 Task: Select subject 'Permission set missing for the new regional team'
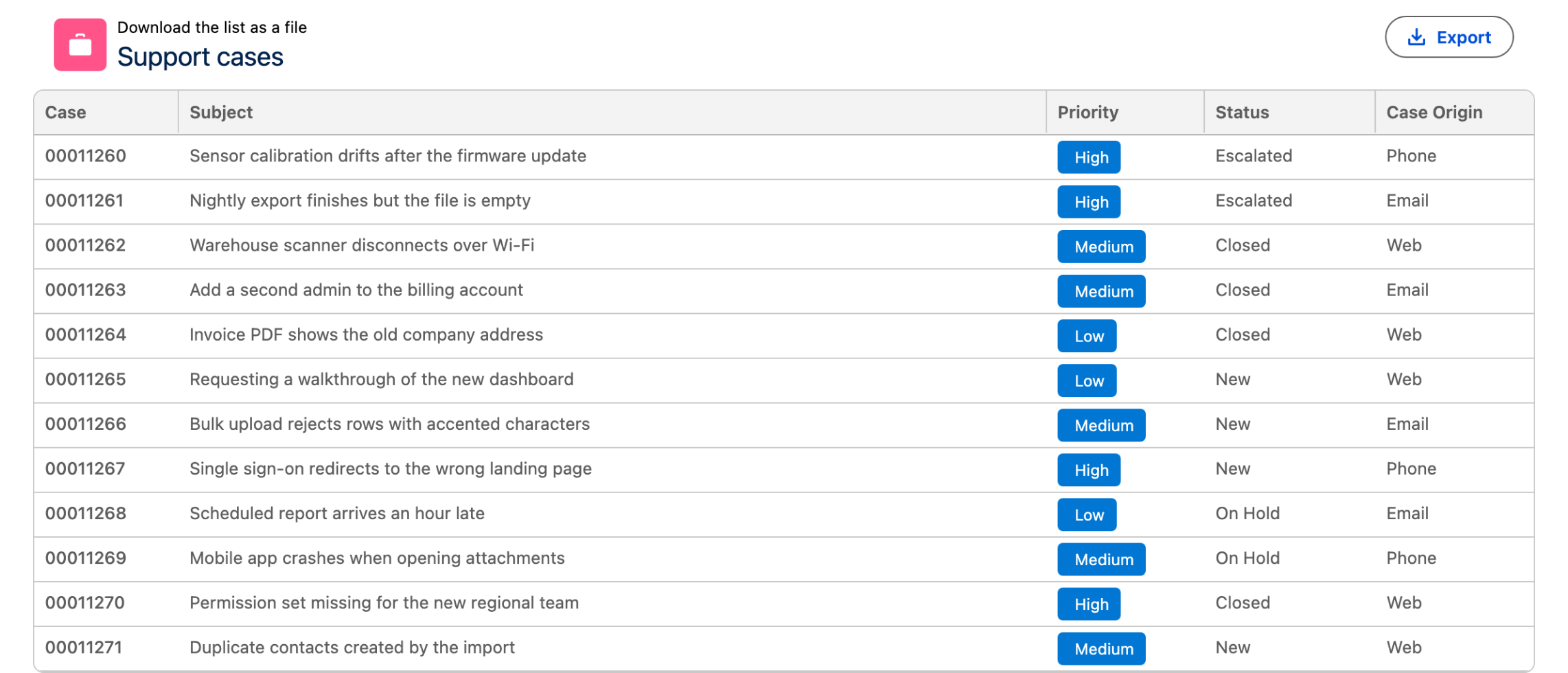(x=384, y=602)
